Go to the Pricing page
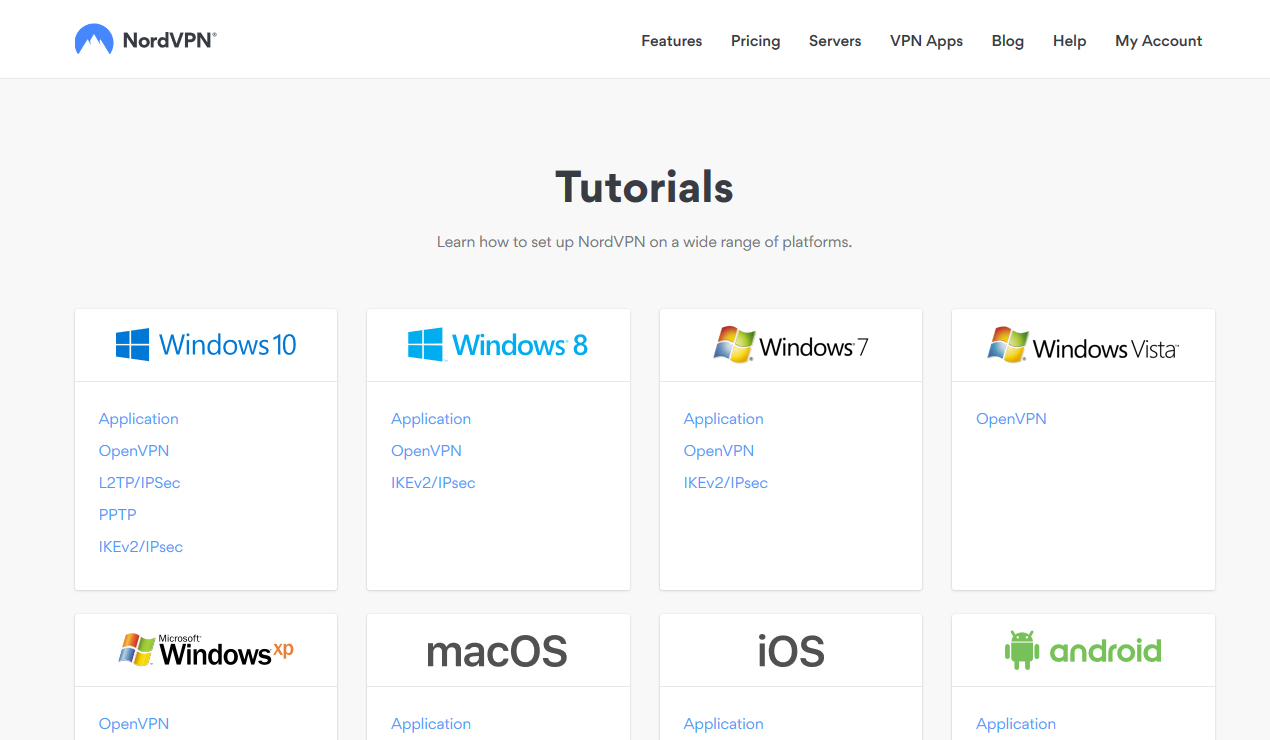This screenshot has width=1270, height=740. click(756, 41)
